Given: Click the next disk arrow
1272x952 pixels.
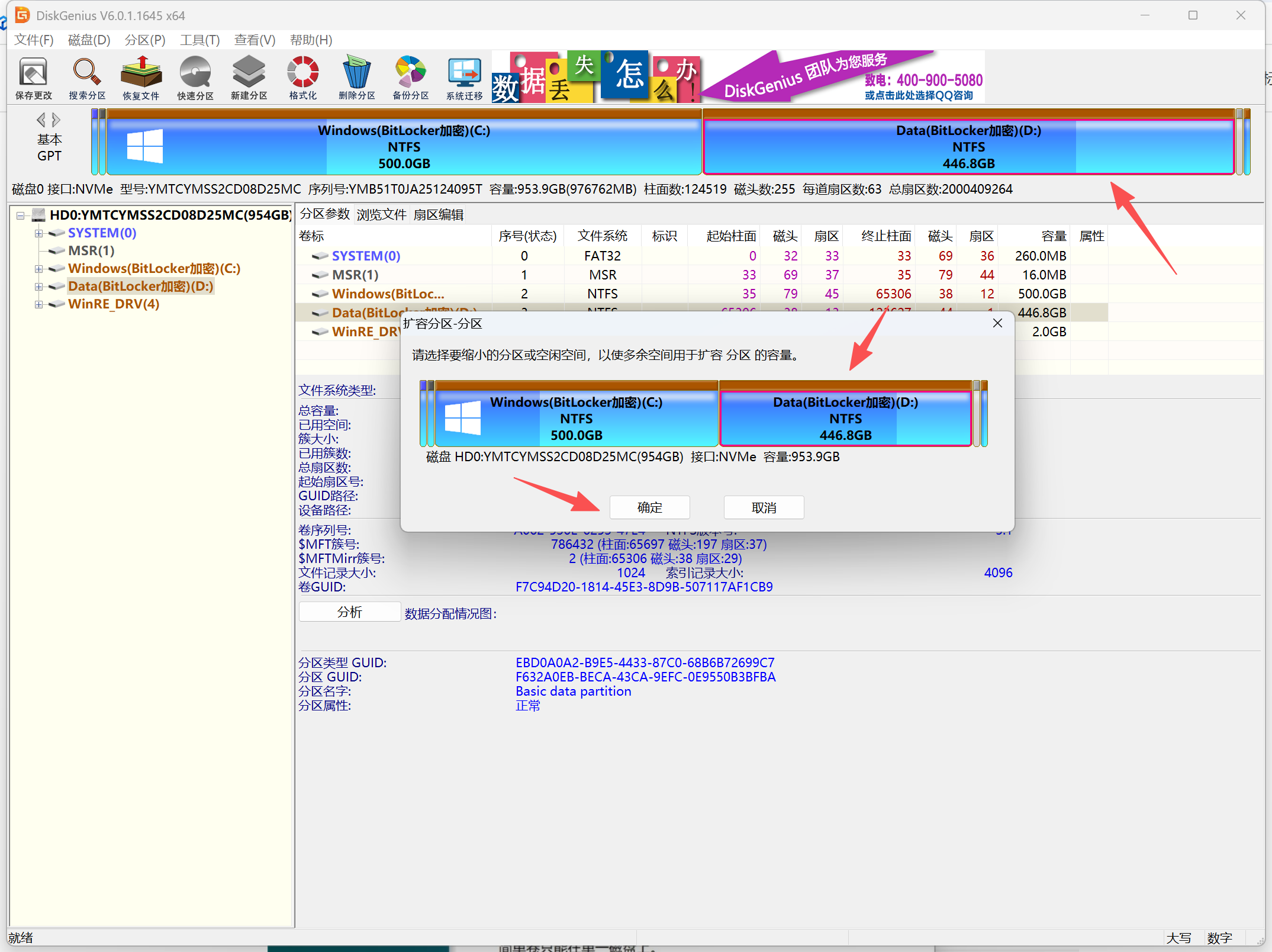Looking at the screenshot, I should 56,120.
